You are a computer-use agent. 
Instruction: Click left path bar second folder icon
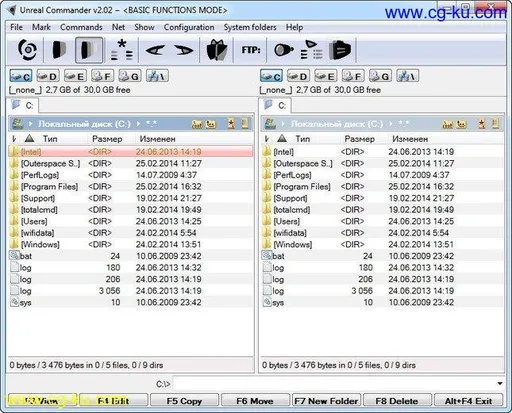(x=211, y=124)
